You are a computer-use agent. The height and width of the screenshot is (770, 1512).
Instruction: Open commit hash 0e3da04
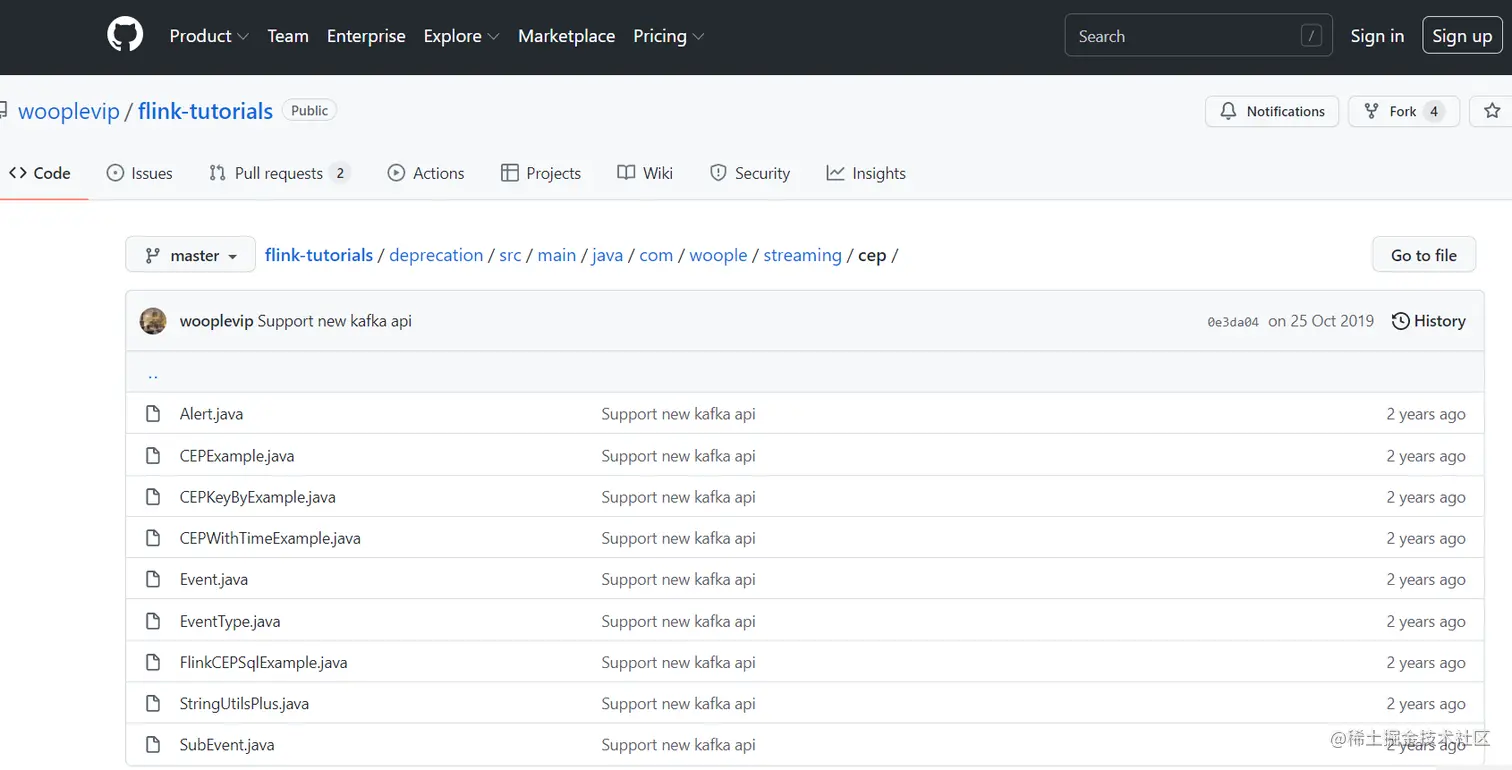pos(1233,322)
